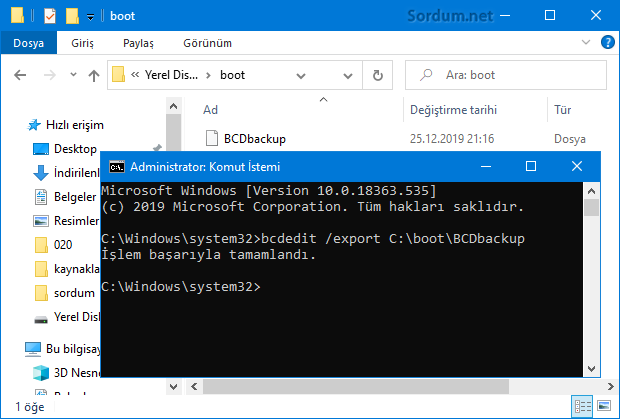Image resolution: width=620 pixels, height=419 pixels.
Task: Click Command Prompt scroll up arrow
Action: [592, 191]
